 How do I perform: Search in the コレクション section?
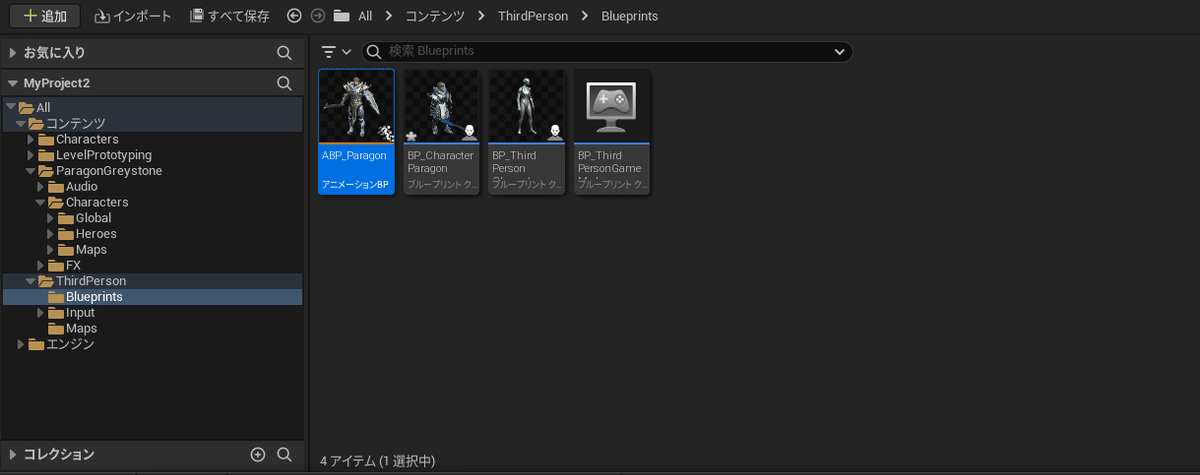[x=284, y=454]
